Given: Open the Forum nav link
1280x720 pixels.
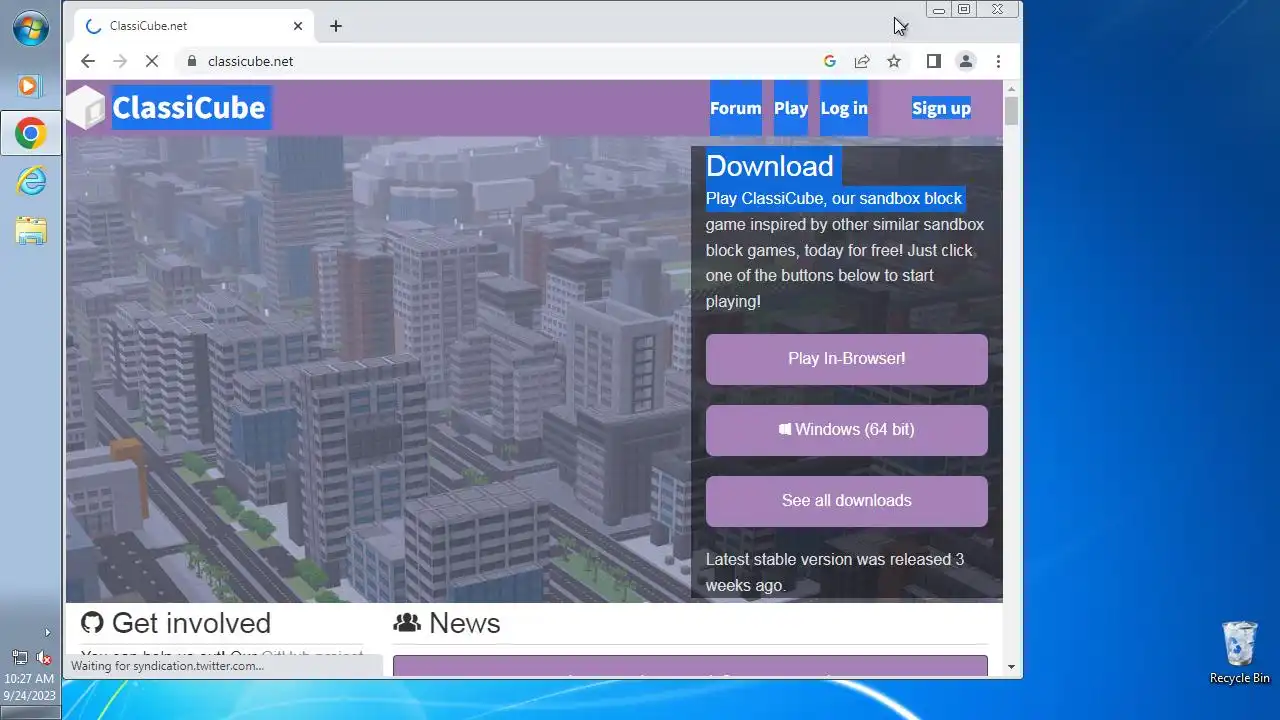Looking at the screenshot, I should (x=735, y=108).
